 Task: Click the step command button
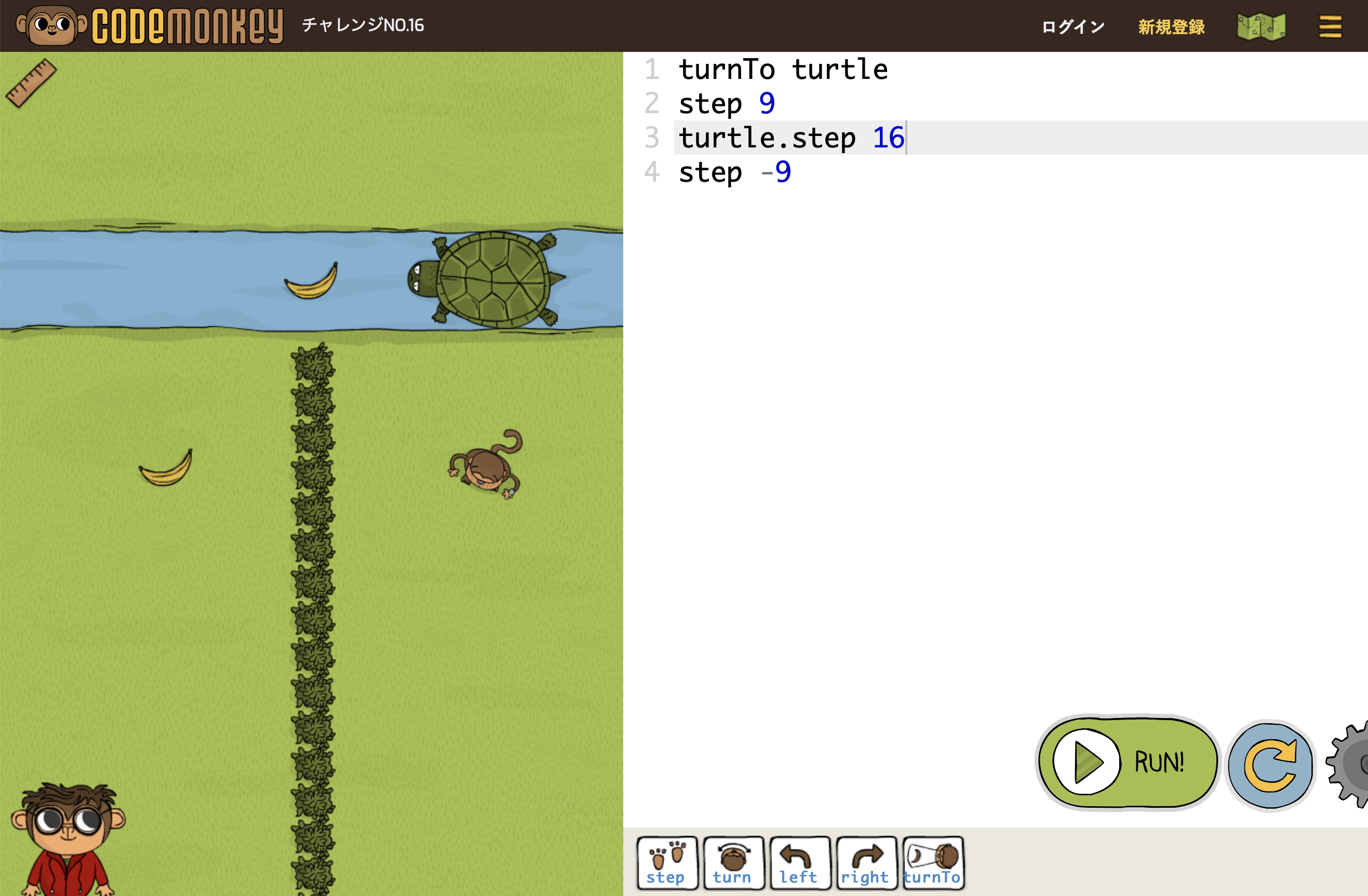tap(667, 863)
